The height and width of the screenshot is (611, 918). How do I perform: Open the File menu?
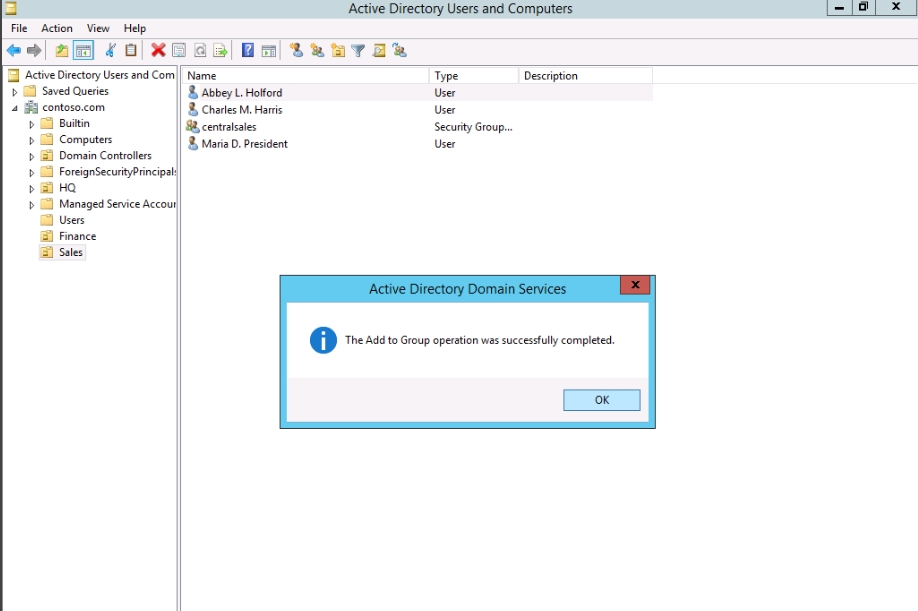(x=19, y=28)
